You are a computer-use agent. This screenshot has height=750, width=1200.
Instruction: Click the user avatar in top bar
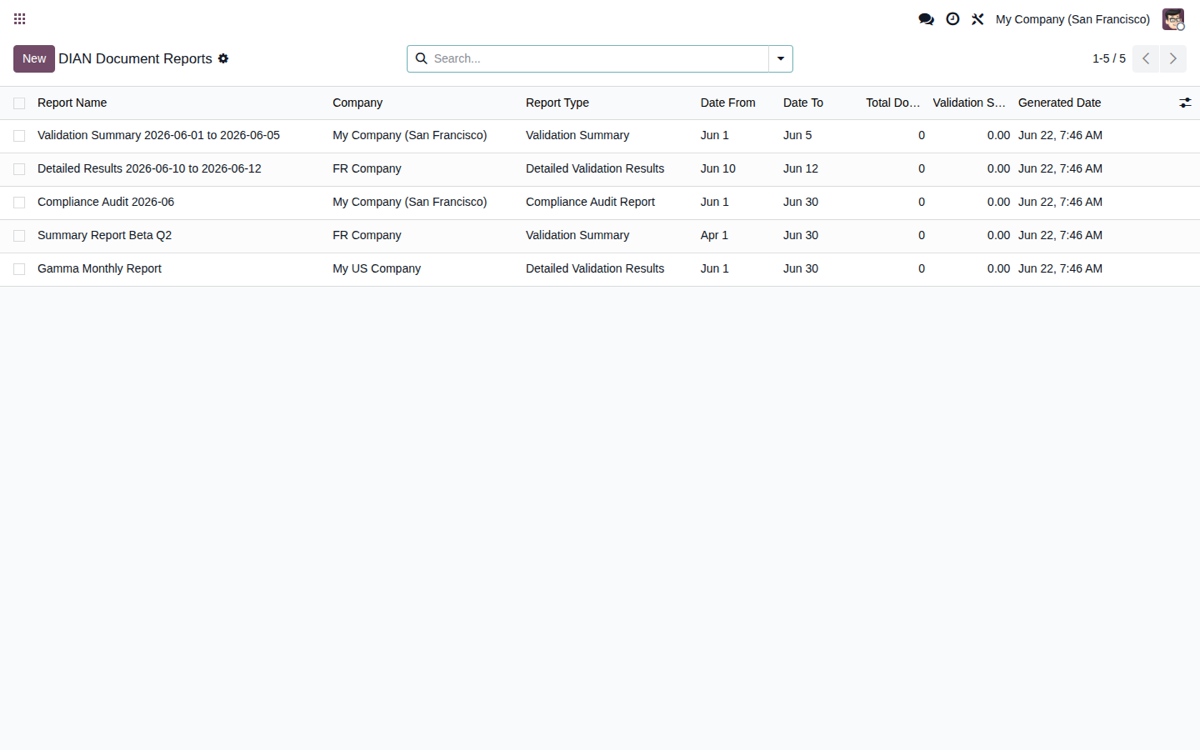(1173, 19)
